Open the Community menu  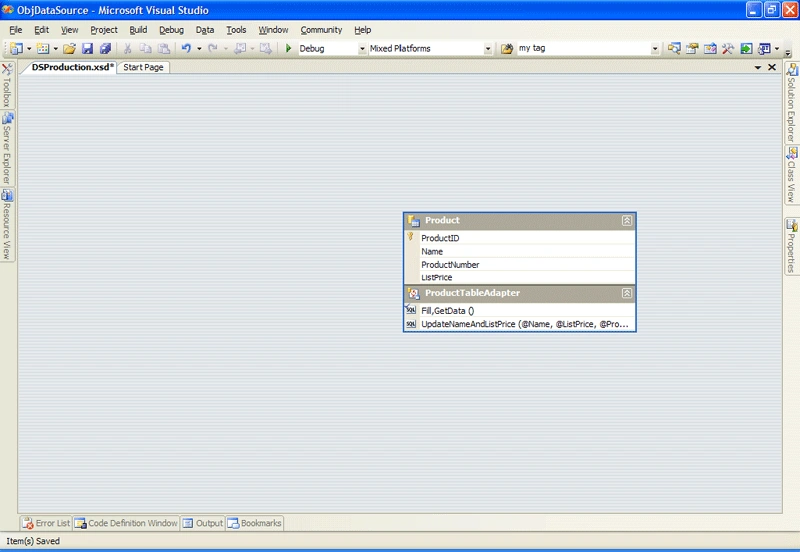pyautogui.click(x=321, y=30)
